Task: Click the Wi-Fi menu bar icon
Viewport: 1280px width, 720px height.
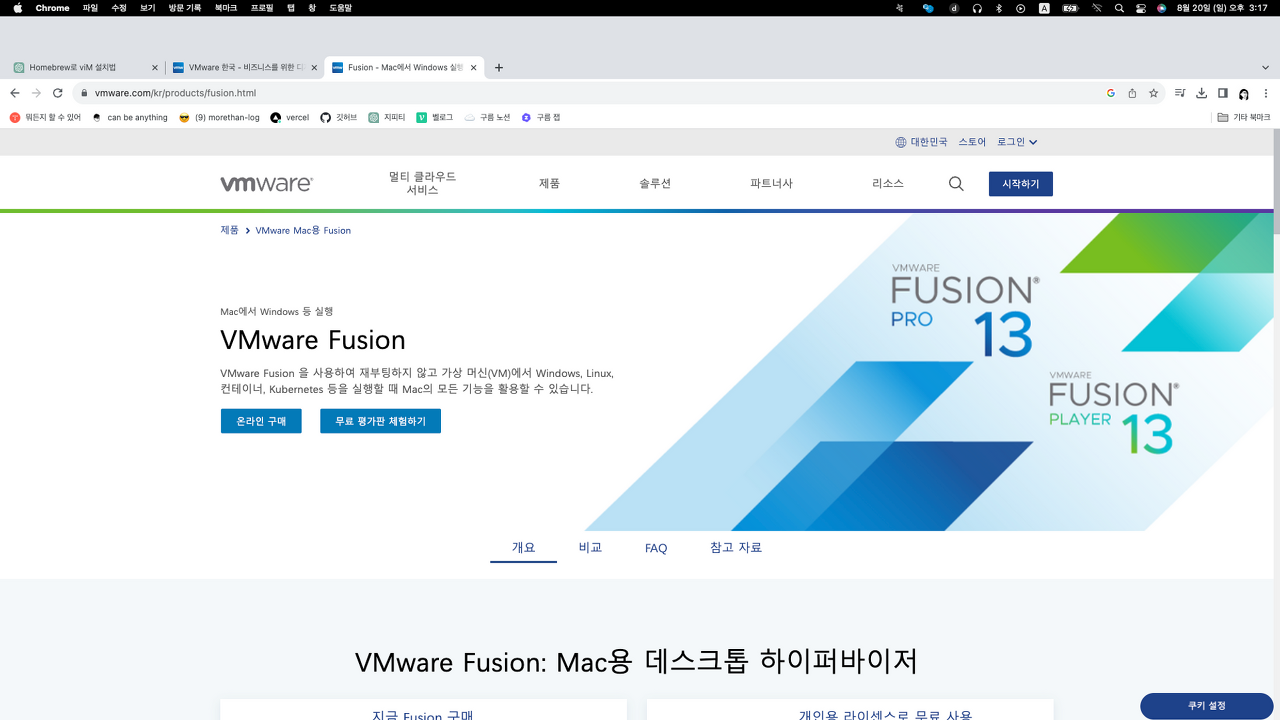Action: tap(1097, 8)
